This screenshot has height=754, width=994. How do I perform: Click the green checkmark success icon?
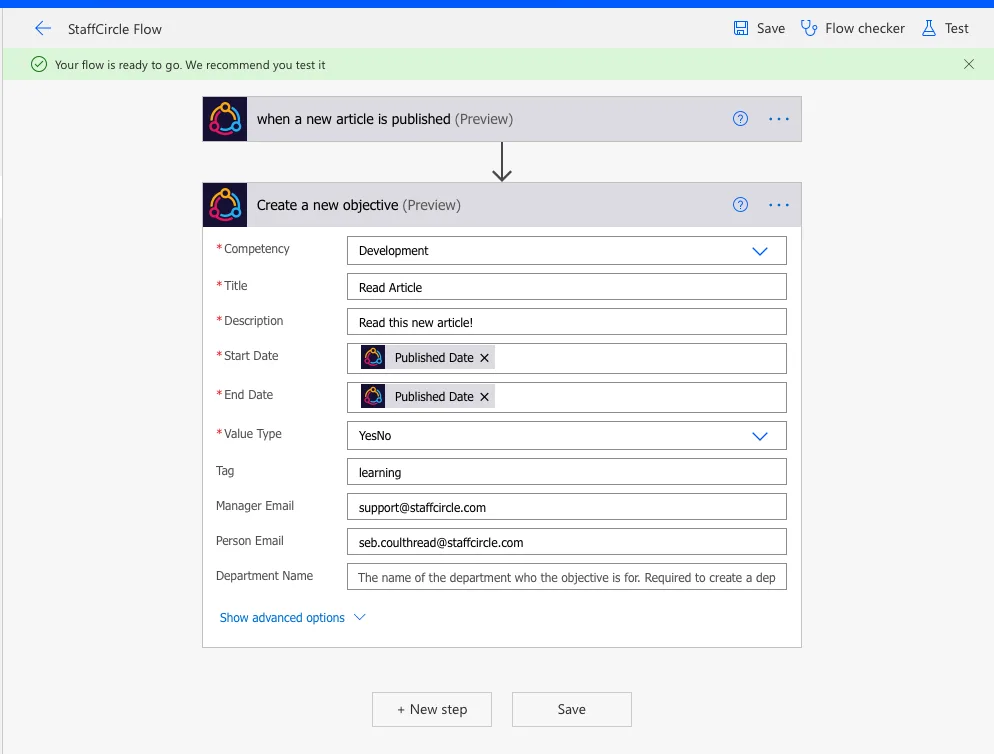click(x=39, y=65)
